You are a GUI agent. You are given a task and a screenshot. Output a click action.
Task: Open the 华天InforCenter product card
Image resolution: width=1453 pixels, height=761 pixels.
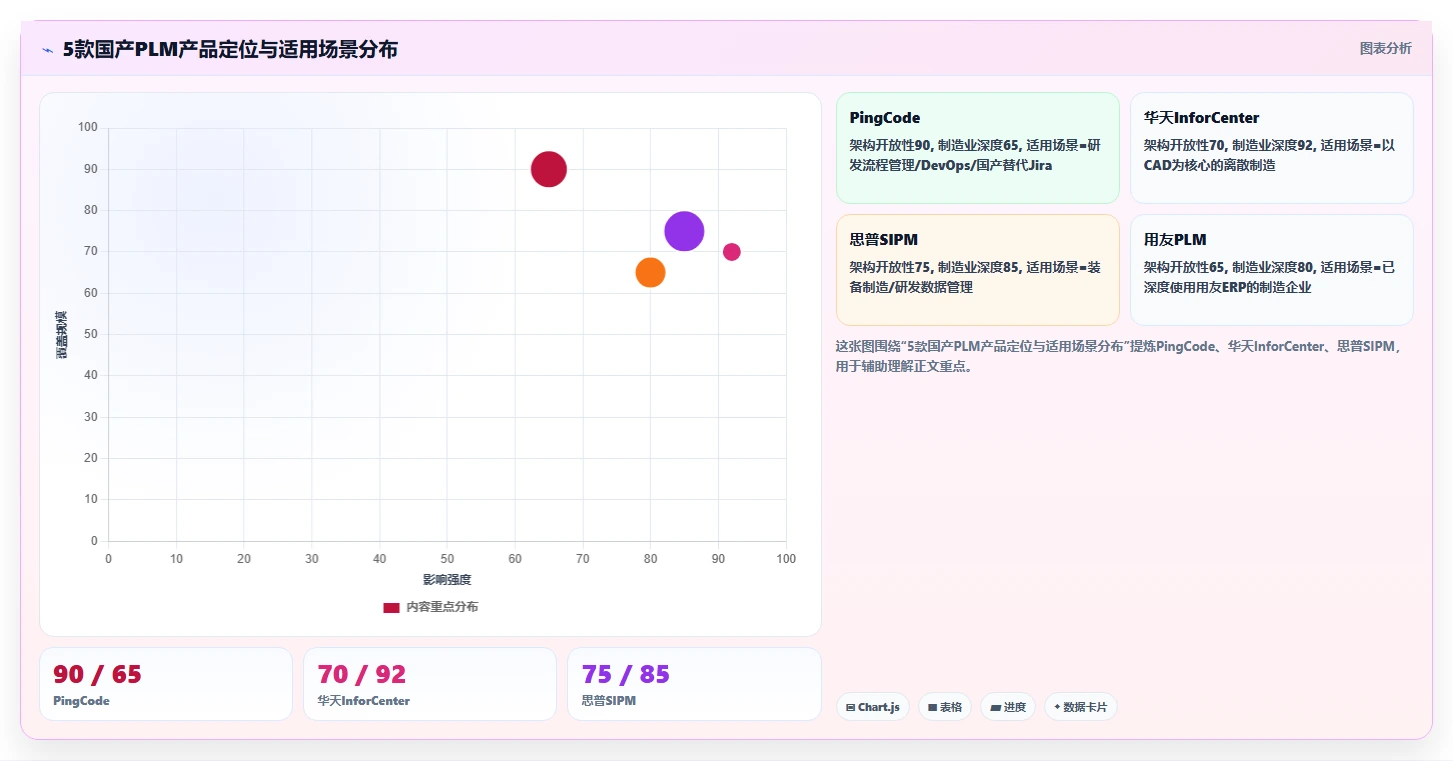(1271, 148)
